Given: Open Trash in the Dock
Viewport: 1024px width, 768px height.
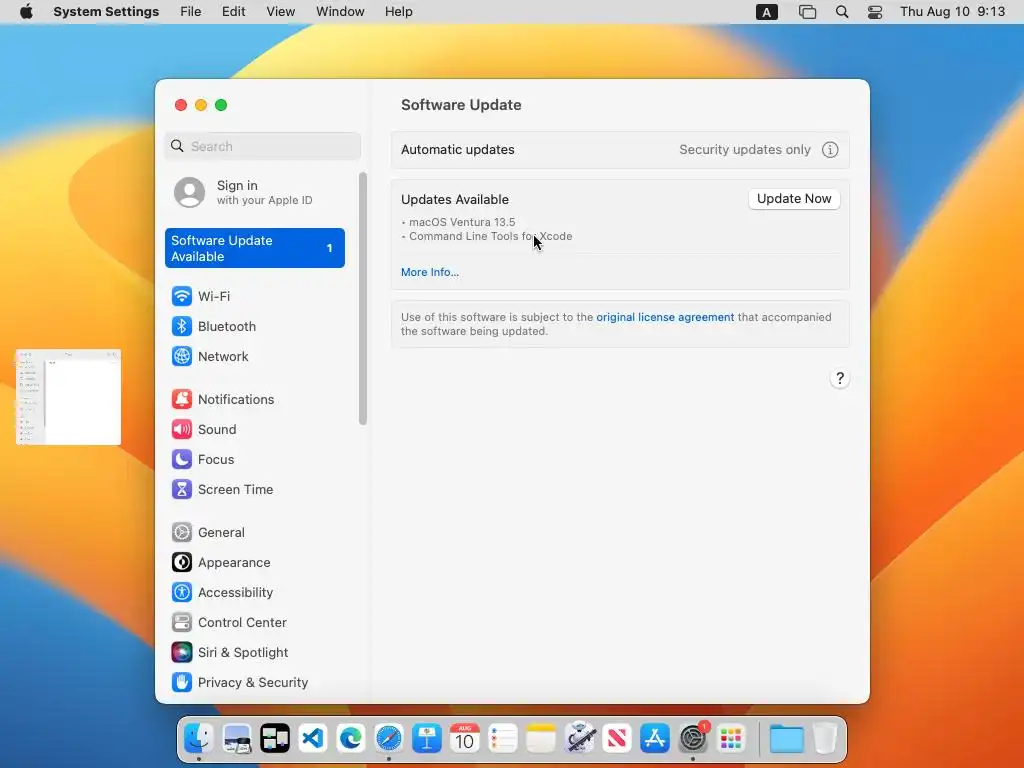Looking at the screenshot, I should [x=825, y=739].
